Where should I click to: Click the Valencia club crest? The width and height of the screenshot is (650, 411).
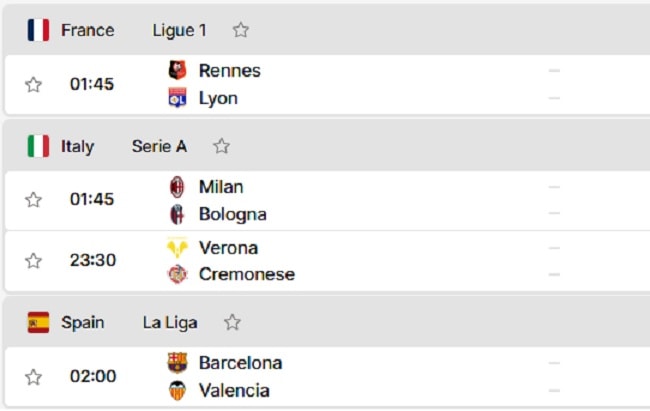(x=177, y=390)
